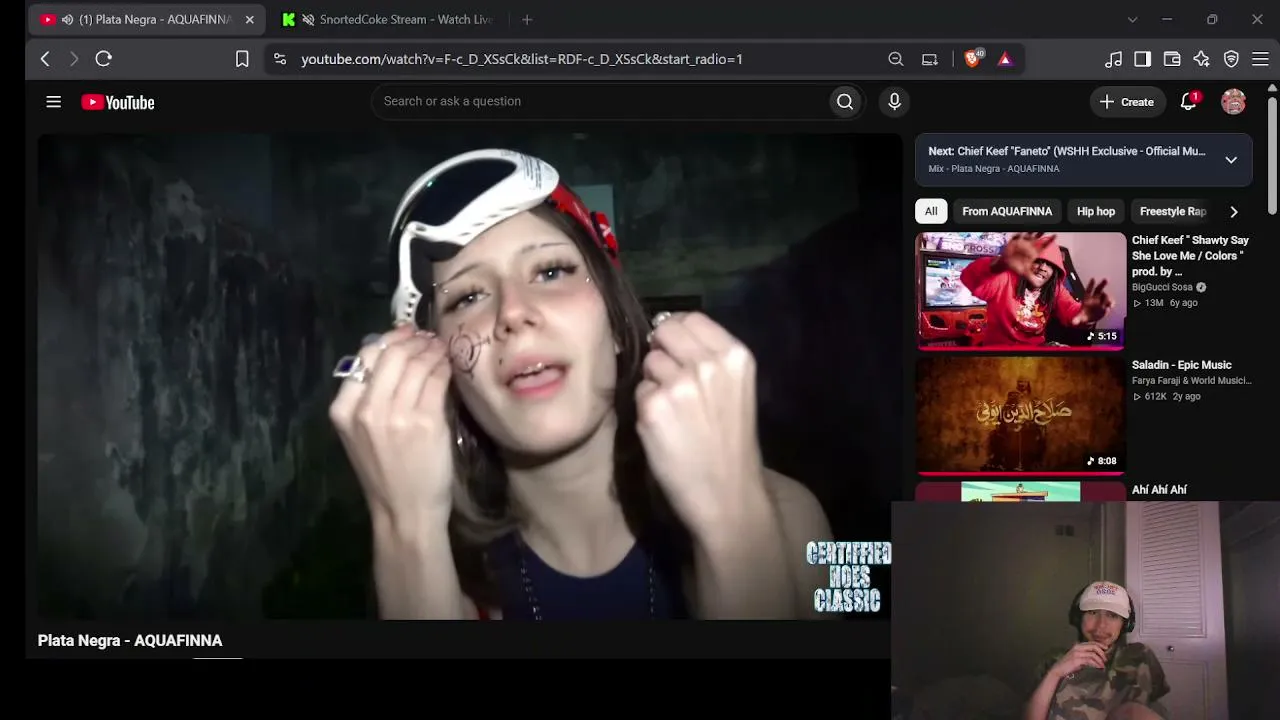Select the Hip hop filter chip
Viewport: 1280px width, 720px height.
1096,212
